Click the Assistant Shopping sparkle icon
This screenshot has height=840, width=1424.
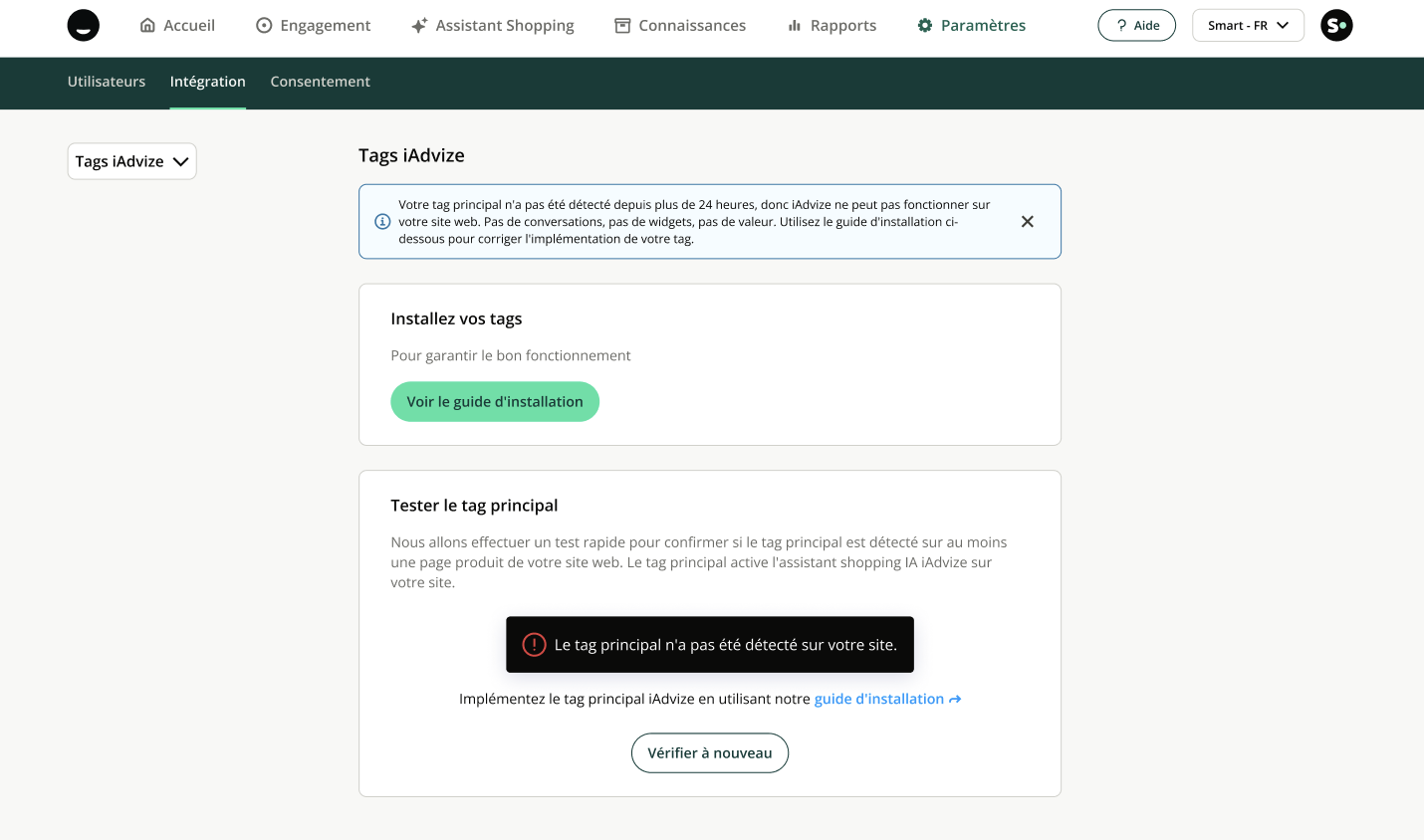(x=419, y=26)
